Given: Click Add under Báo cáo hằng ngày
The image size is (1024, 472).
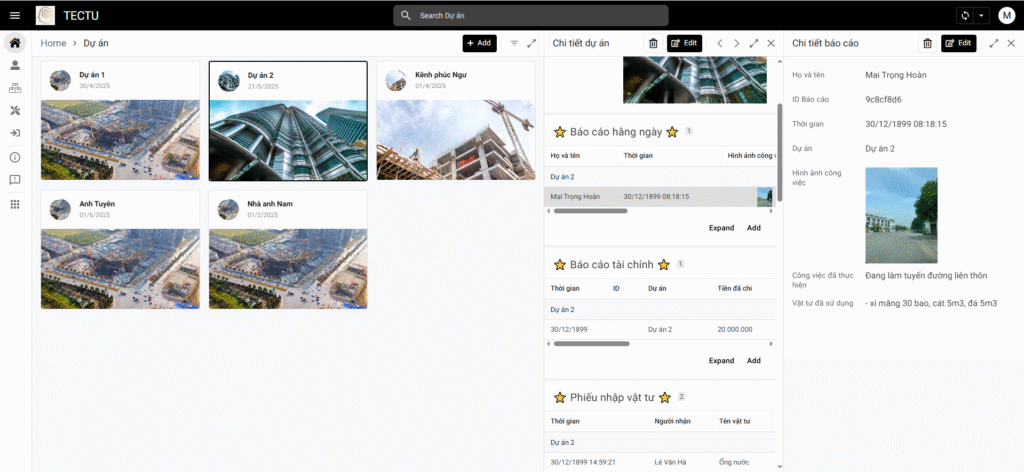Looking at the screenshot, I should [x=754, y=228].
